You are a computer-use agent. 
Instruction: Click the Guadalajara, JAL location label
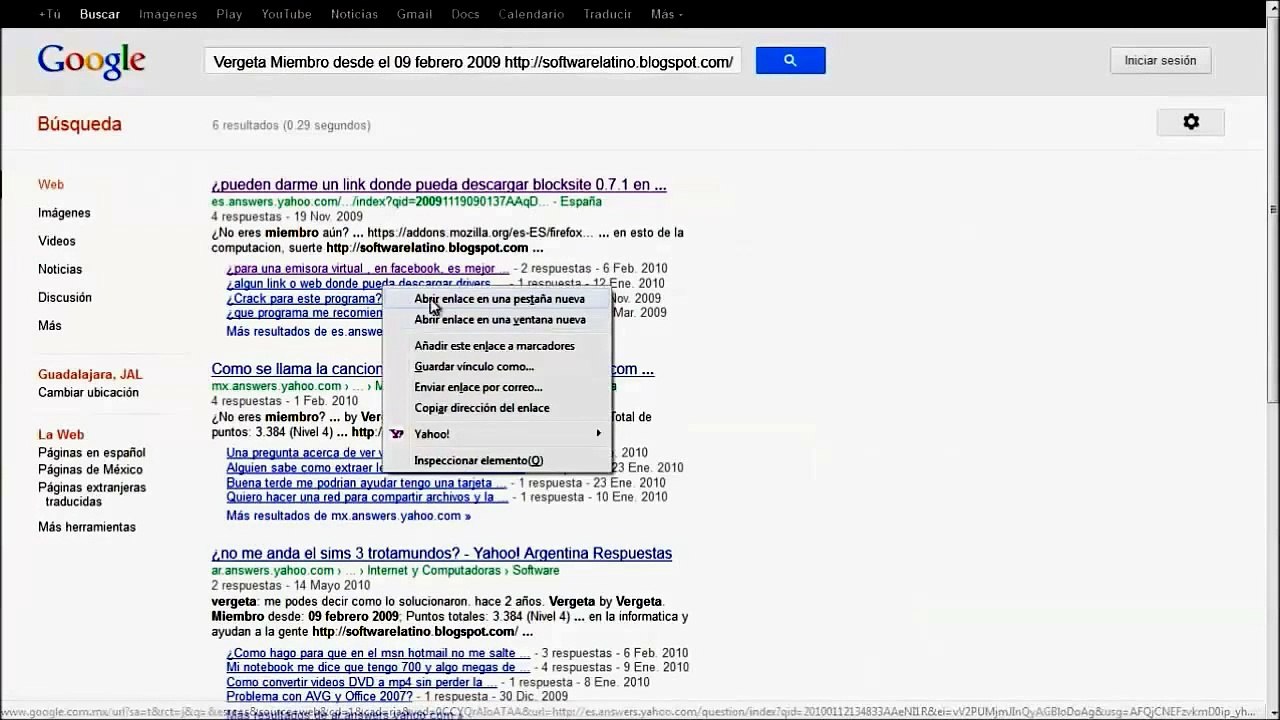90,375
